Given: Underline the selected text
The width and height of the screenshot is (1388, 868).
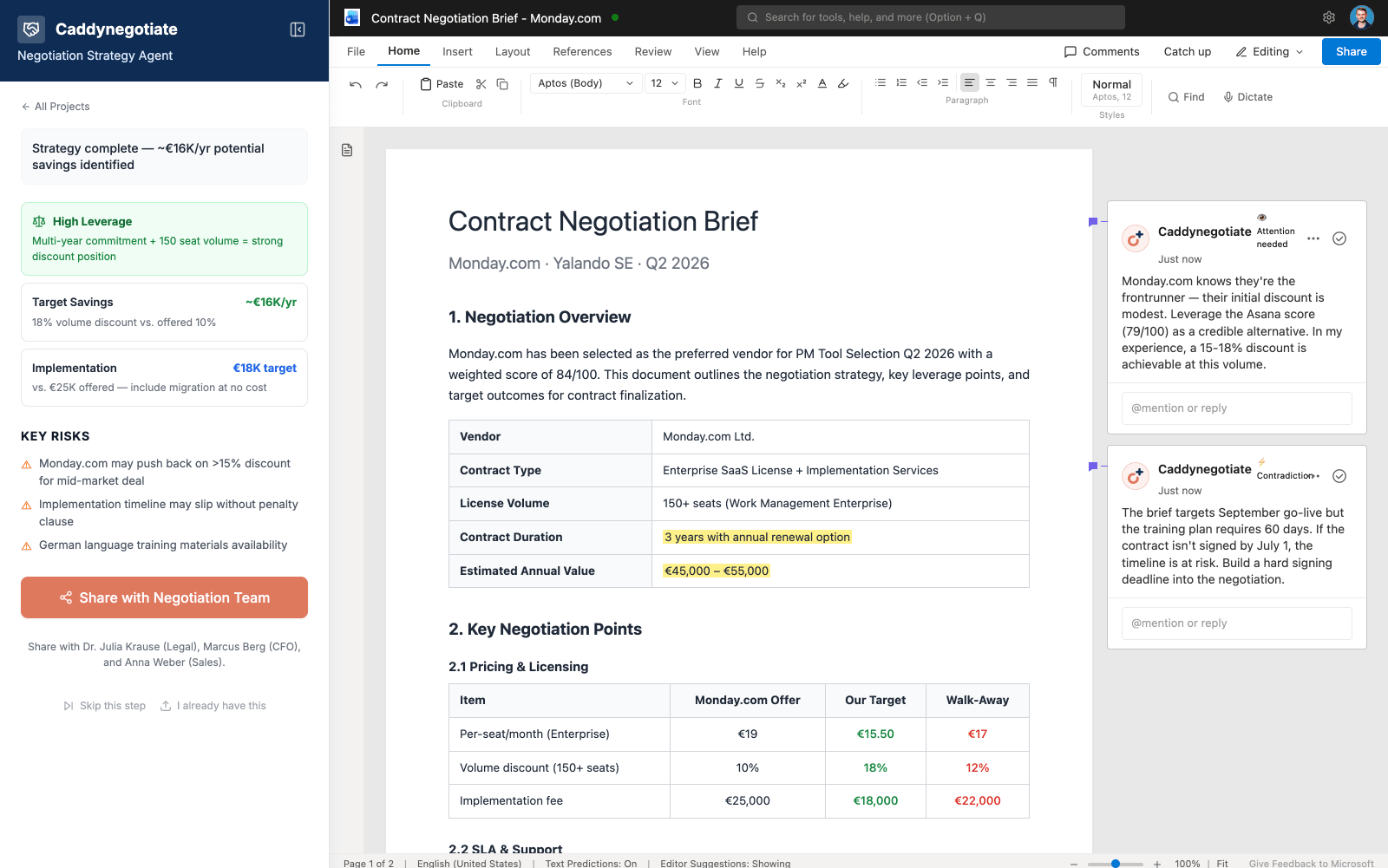Looking at the screenshot, I should tap(739, 83).
